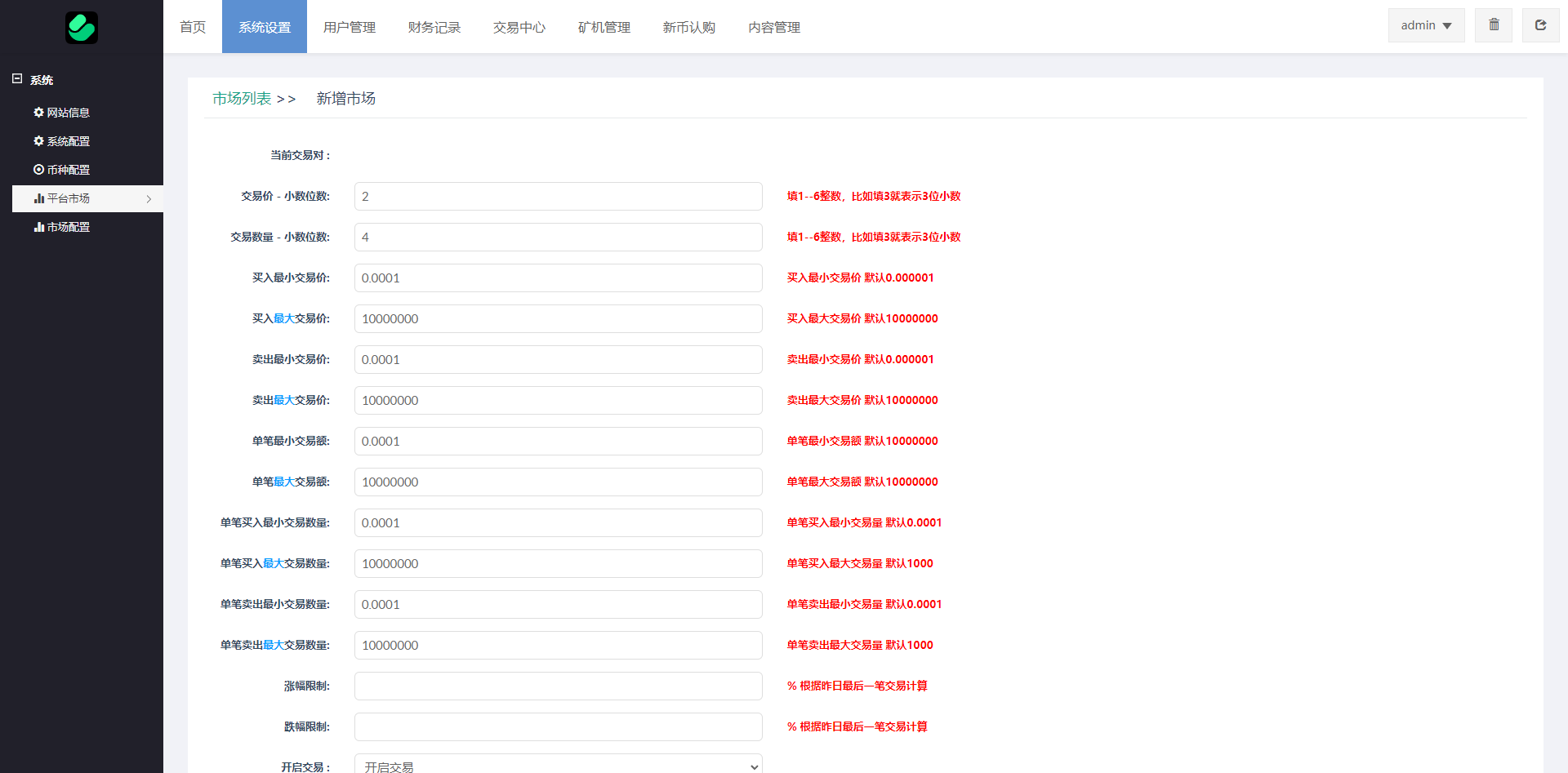Select the 跌幅限制 empty text box
The width and height of the screenshot is (1568, 773).
(x=559, y=726)
